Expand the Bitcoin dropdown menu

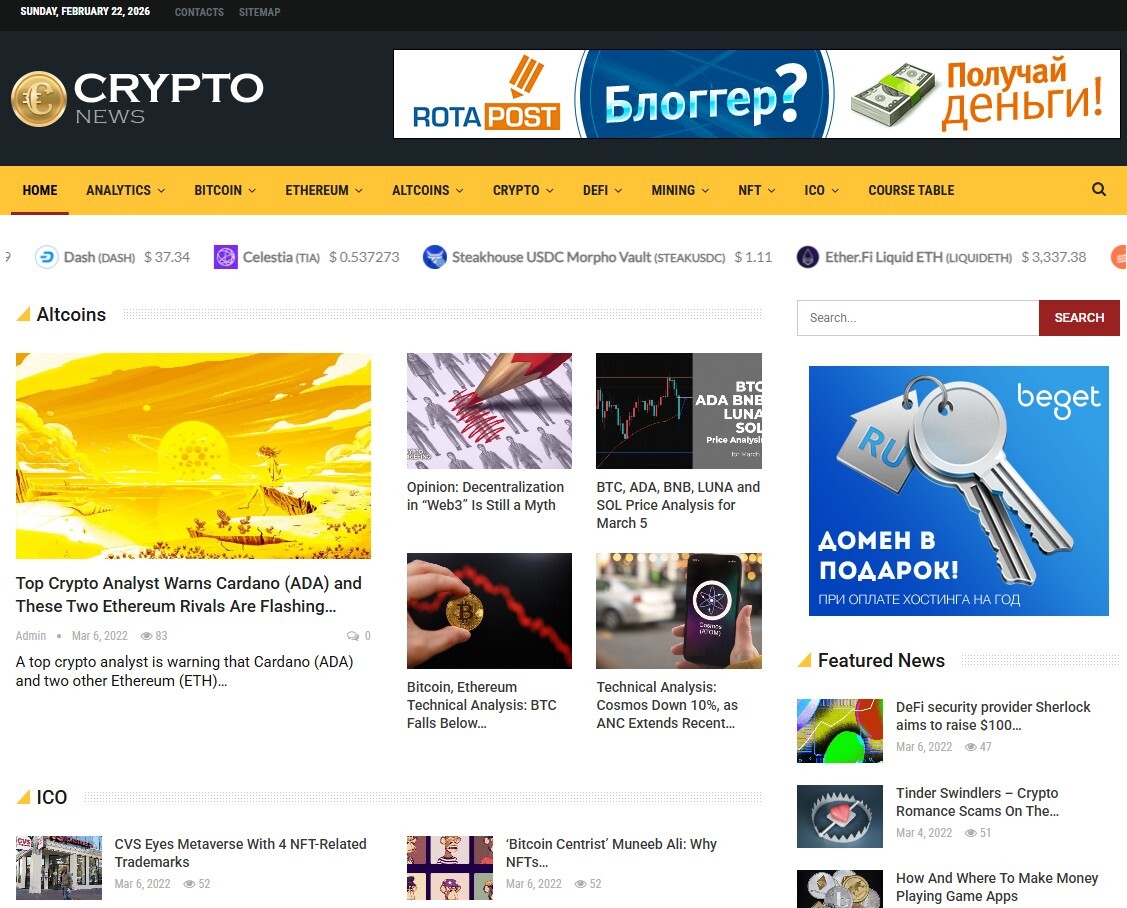click(225, 190)
